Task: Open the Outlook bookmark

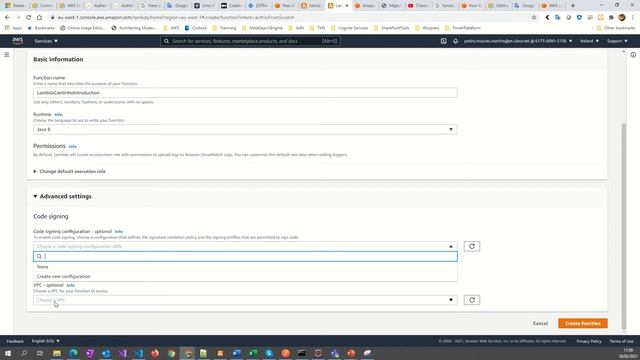Action: (x=196, y=28)
